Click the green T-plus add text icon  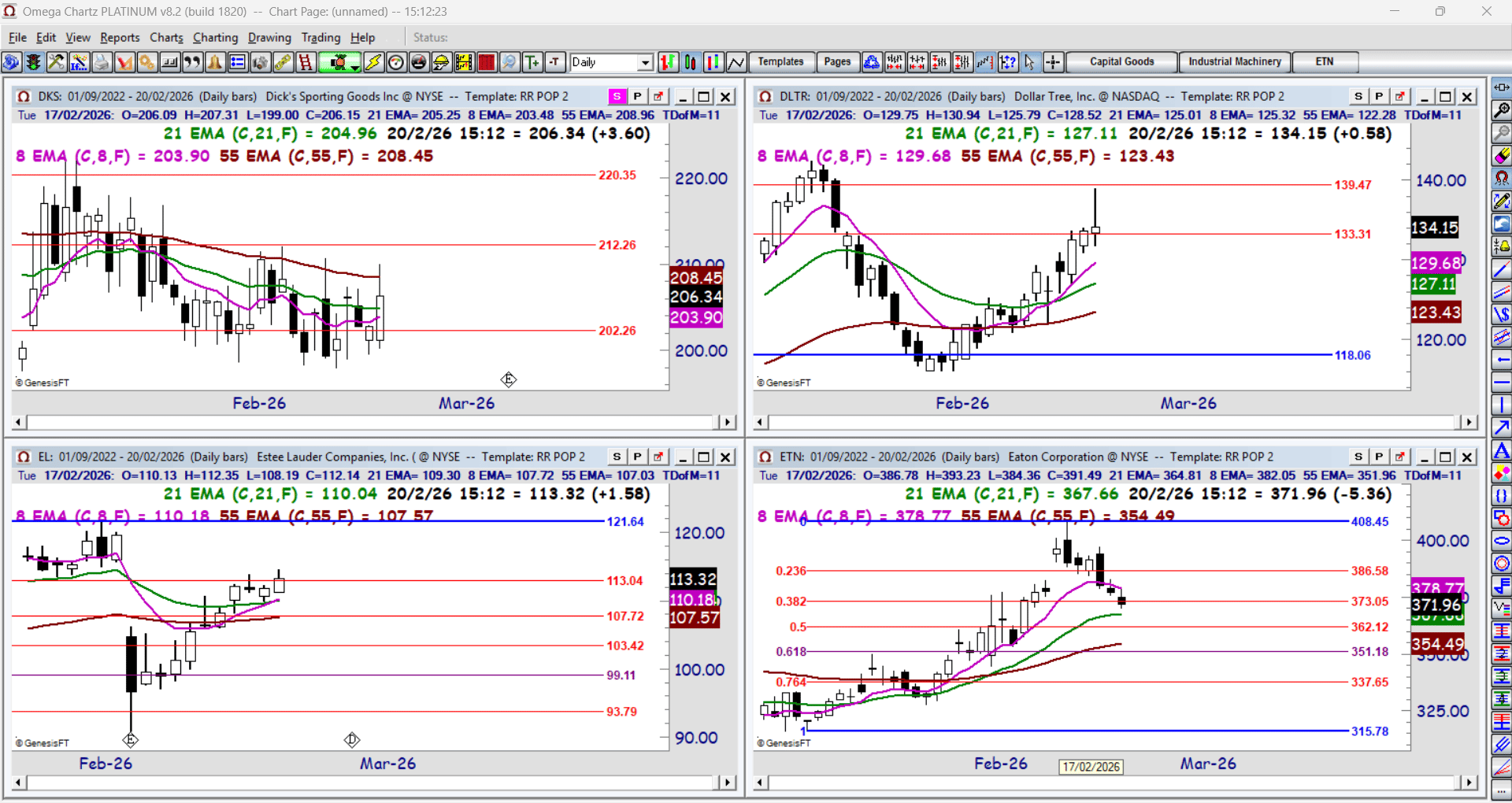(x=532, y=62)
